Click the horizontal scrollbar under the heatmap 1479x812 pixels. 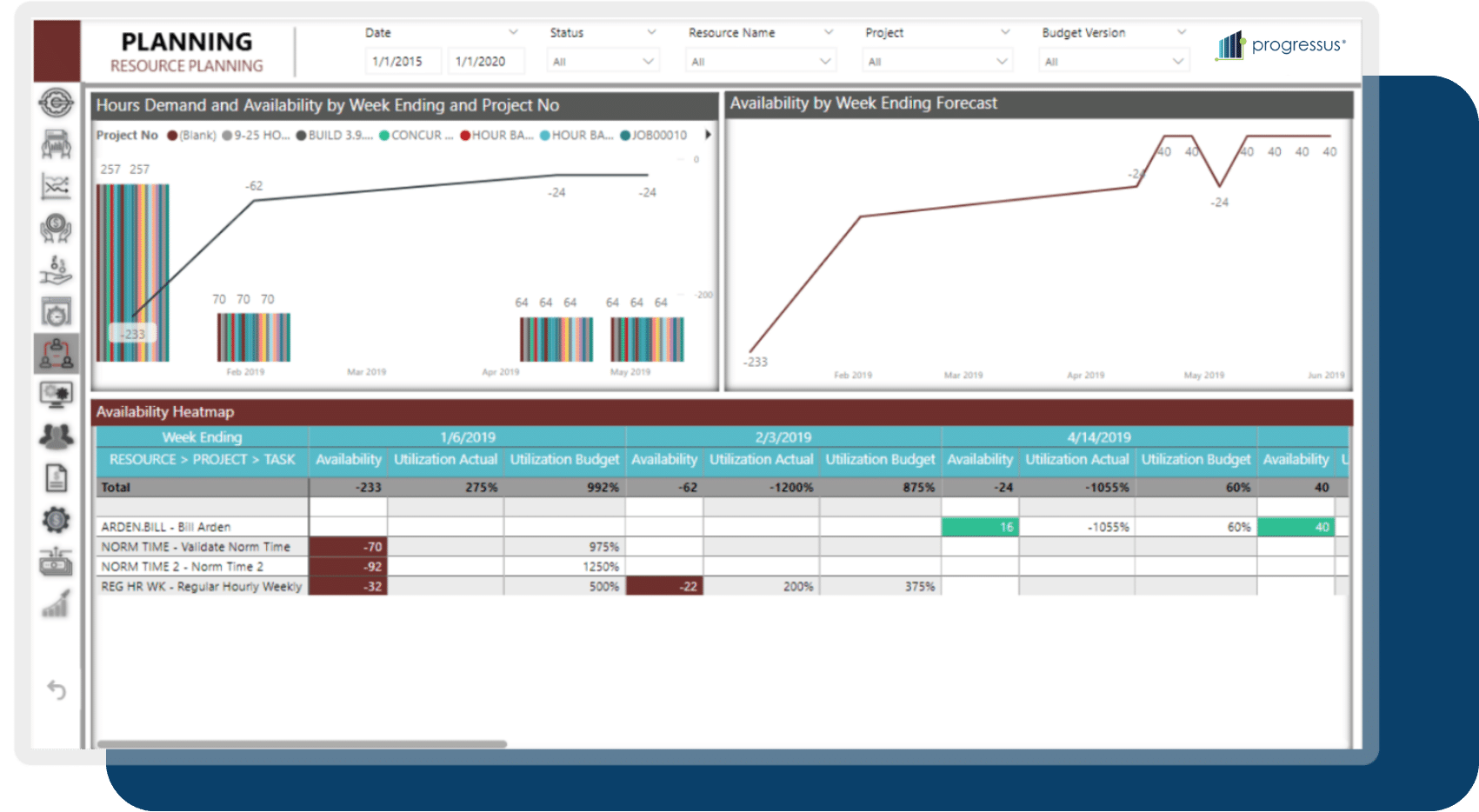point(302,744)
